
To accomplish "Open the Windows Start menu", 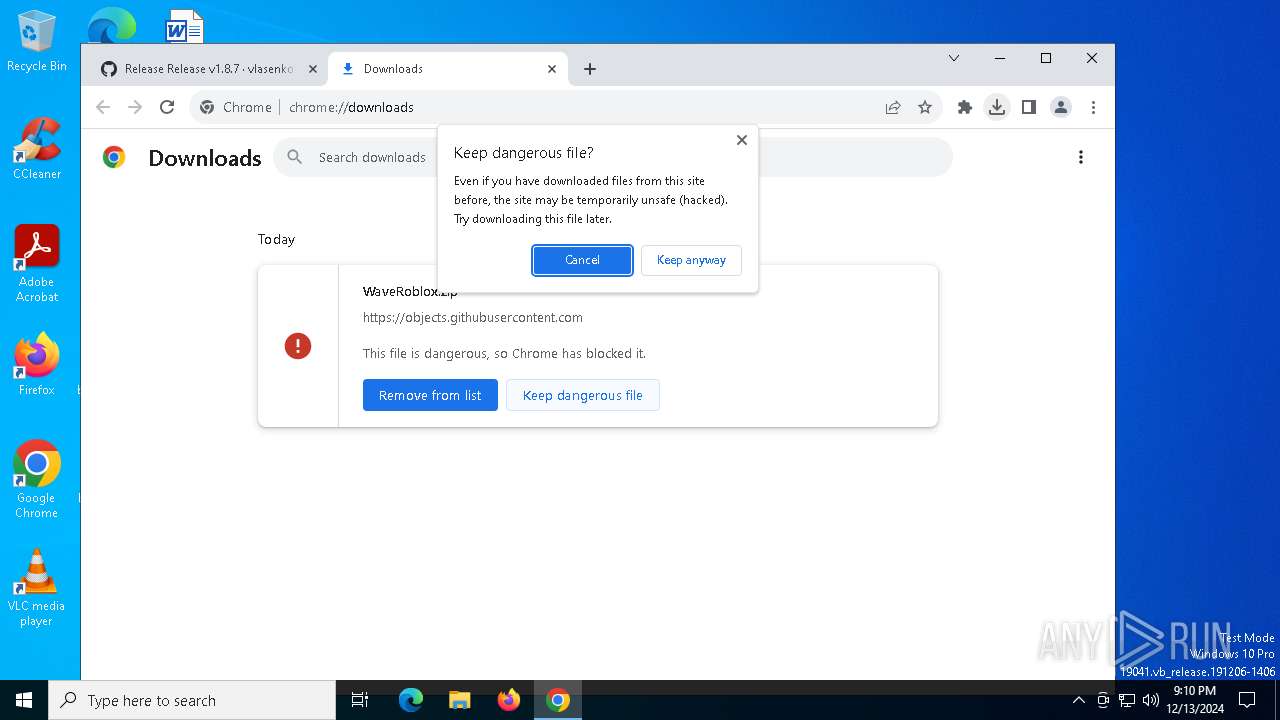I will pyautogui.click(x=24, y=700).
